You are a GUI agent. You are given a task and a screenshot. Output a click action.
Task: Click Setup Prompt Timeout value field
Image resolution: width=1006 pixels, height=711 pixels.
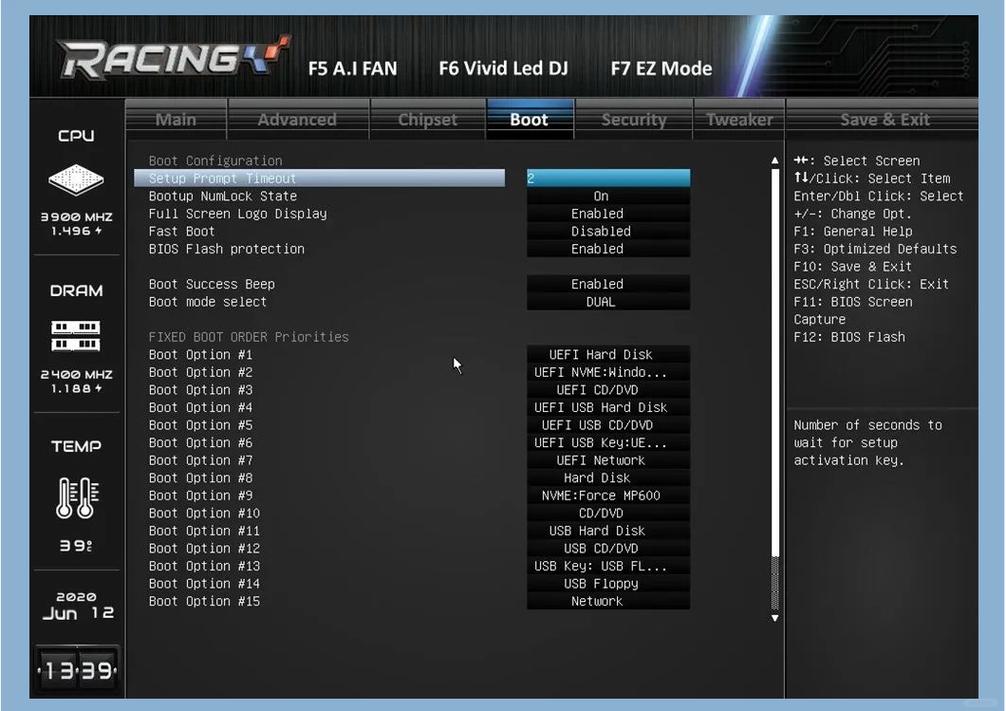point(608,178)
